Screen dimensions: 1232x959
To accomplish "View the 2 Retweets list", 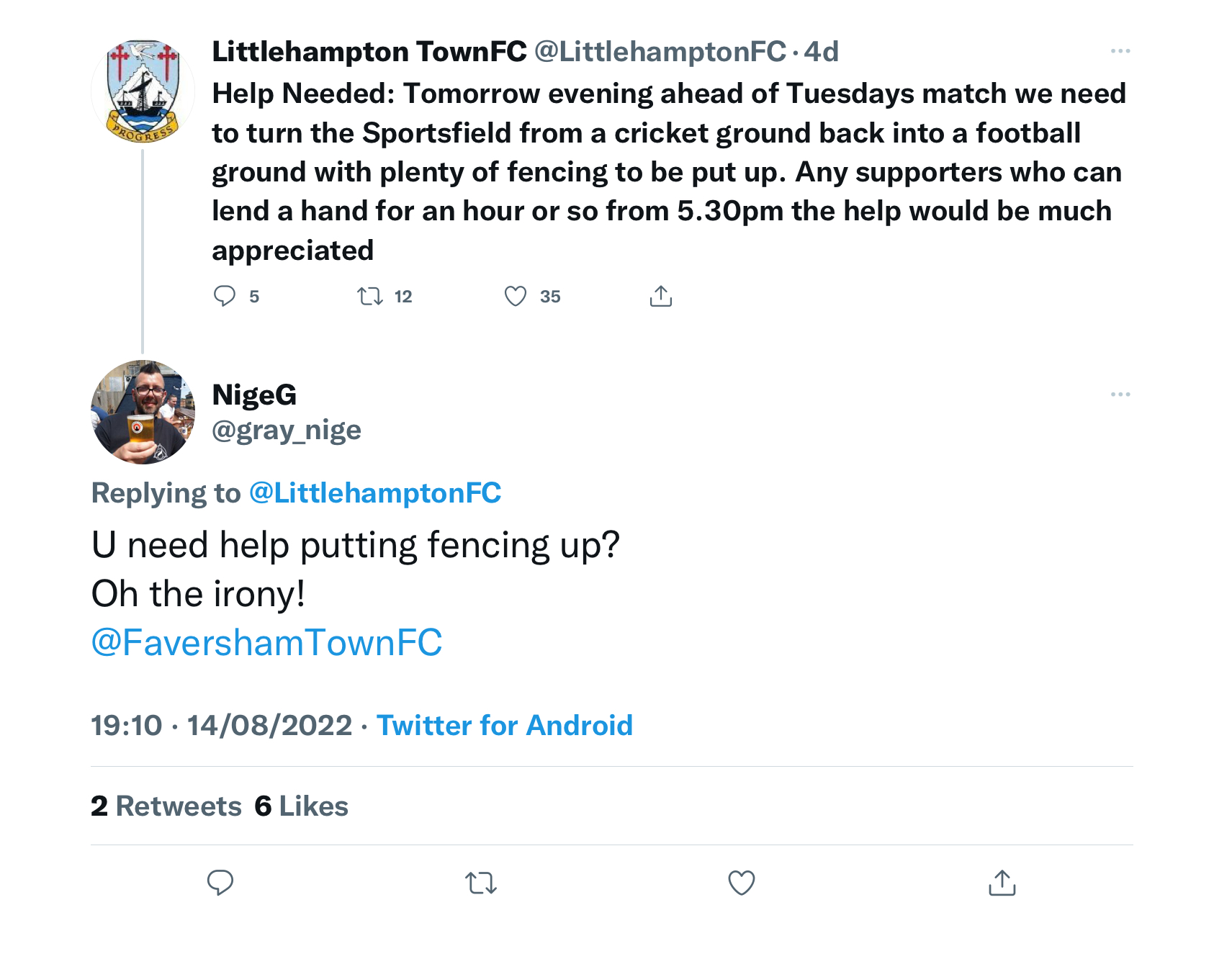I will click(x=166, y=806).
